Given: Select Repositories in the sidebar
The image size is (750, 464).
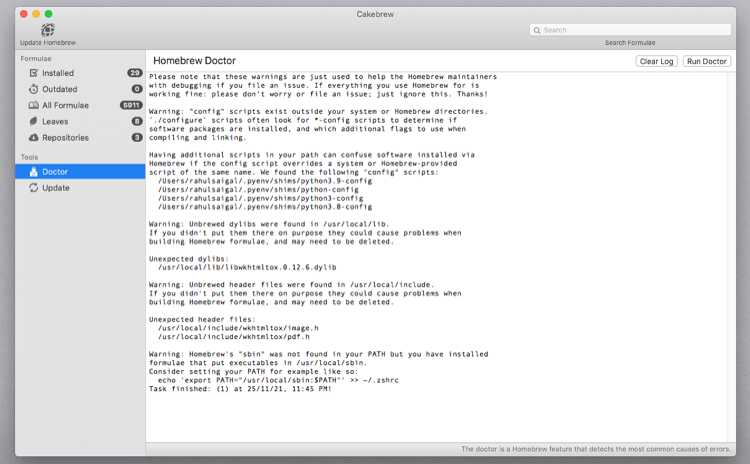Looking at the screenshot, I should (80, 138).
